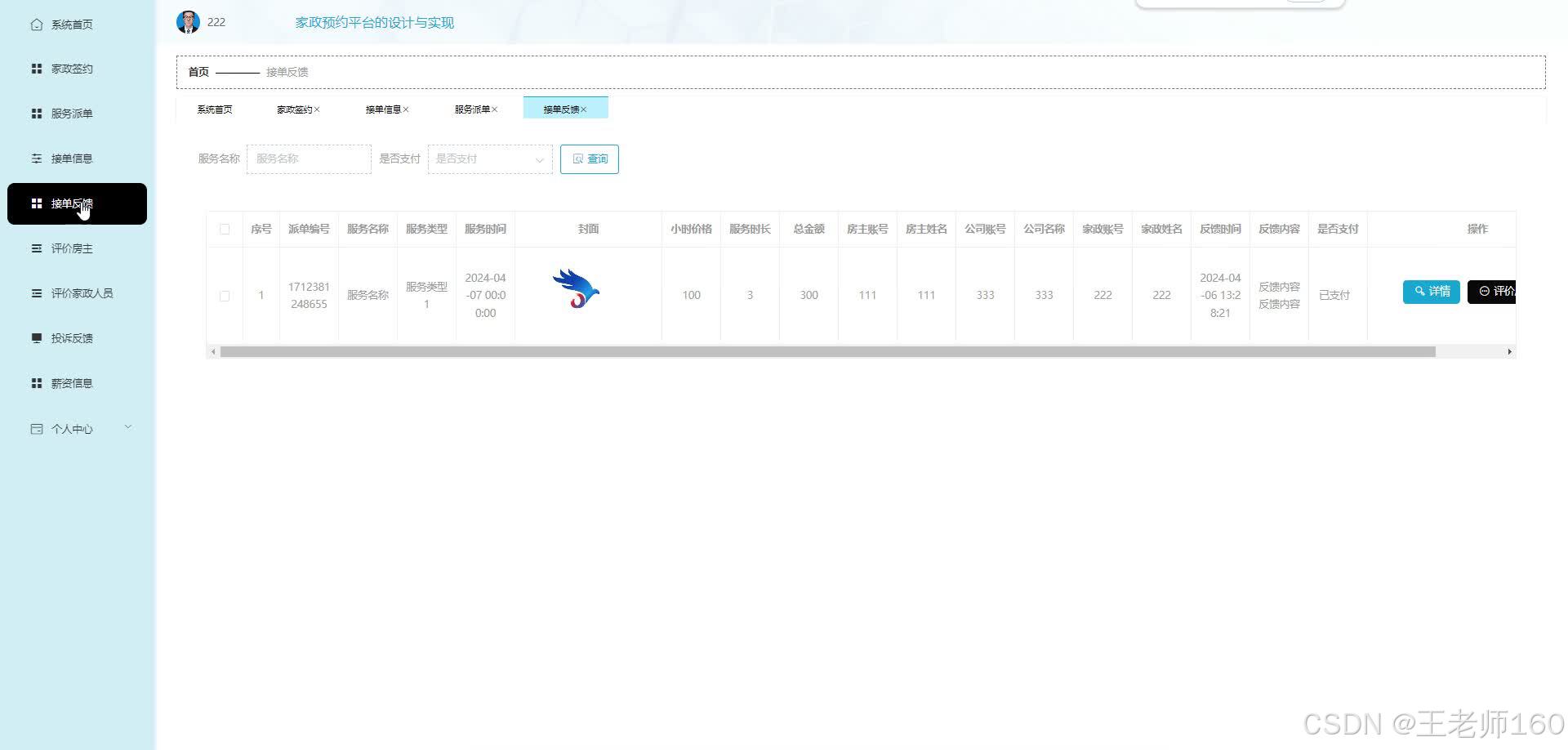
Task: Switch to the 接单信息 tab
Action: pyautogui.click(x=383, y=109)
